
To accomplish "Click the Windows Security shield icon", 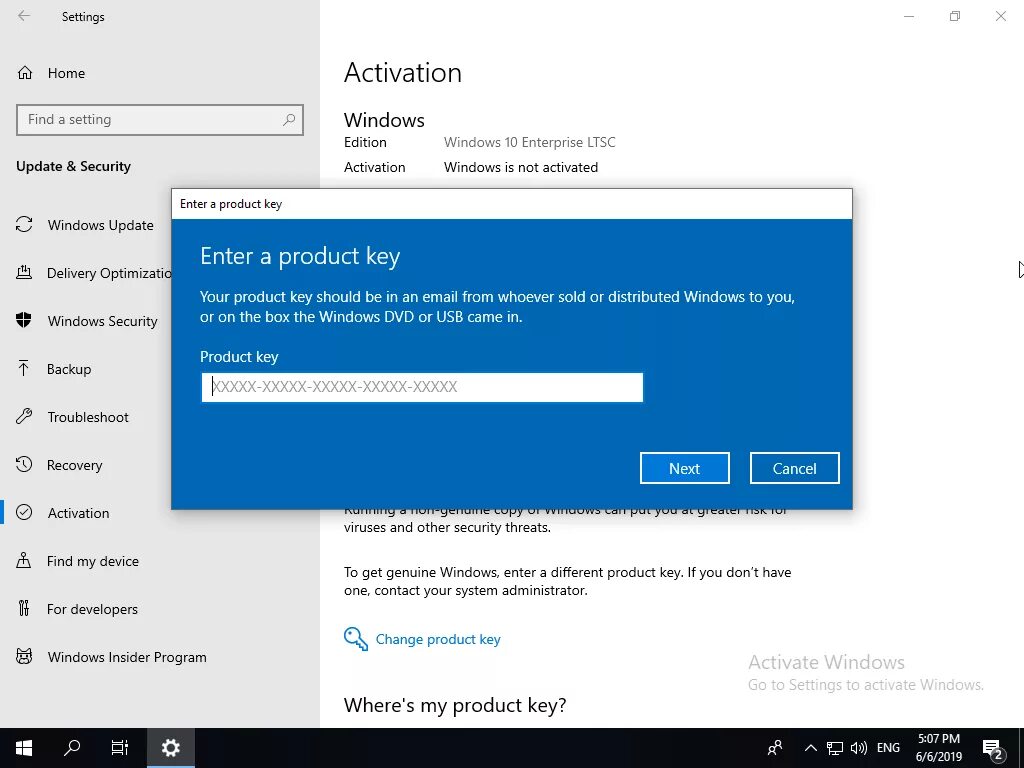I will tap(24, 321).
